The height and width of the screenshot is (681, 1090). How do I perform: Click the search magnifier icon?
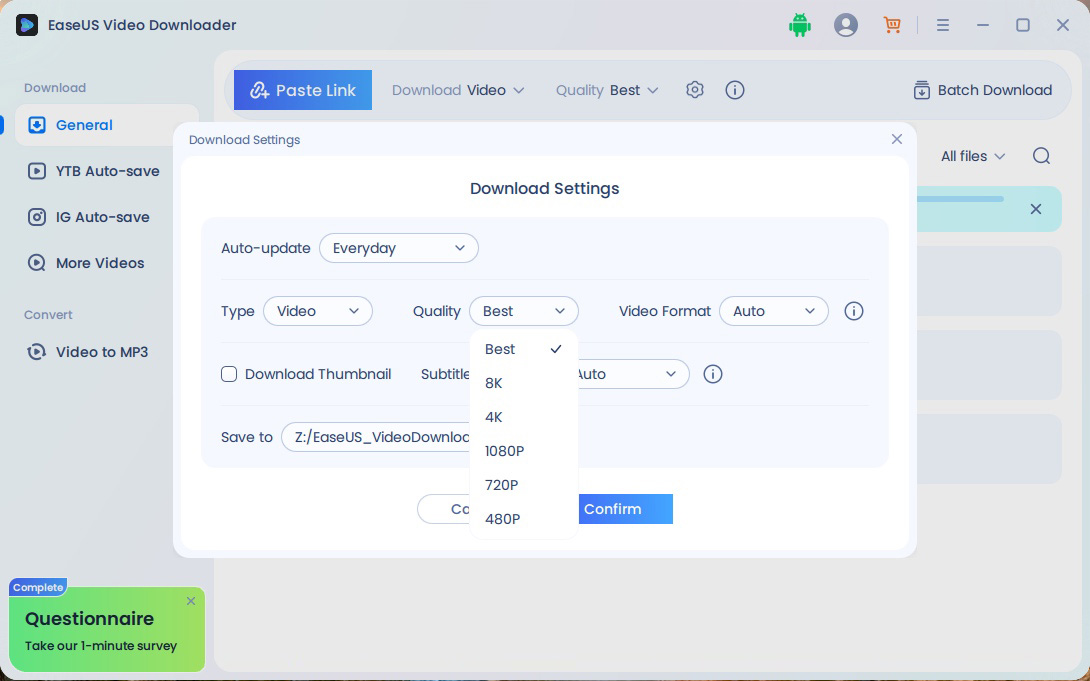[1041, 156]
